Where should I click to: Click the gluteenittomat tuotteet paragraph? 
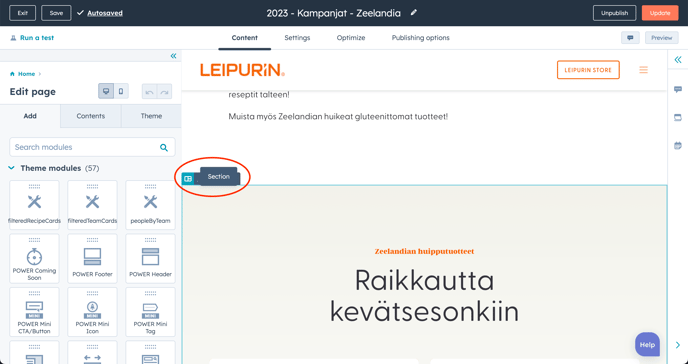(338, 117)
